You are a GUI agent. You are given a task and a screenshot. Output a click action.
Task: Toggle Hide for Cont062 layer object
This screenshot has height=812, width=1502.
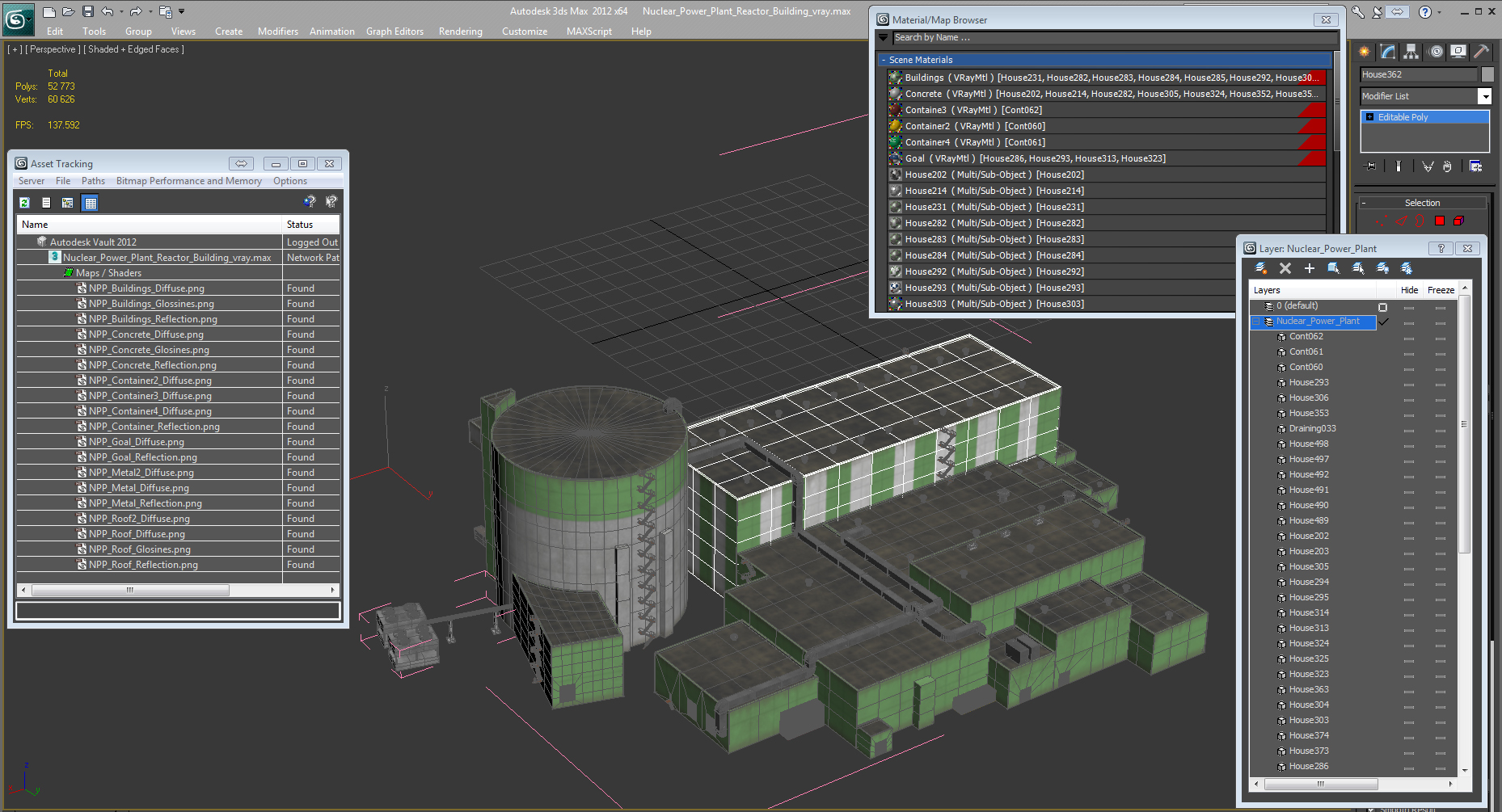coord(1409,337)
